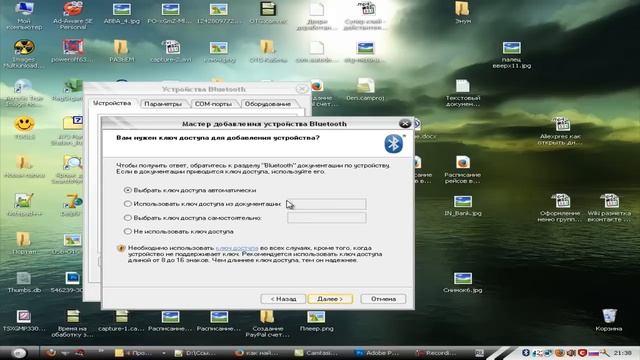This screenshot has height=360, width=640.
Task: Select Images Multiunload desktop icon
Action: [24, 54]
